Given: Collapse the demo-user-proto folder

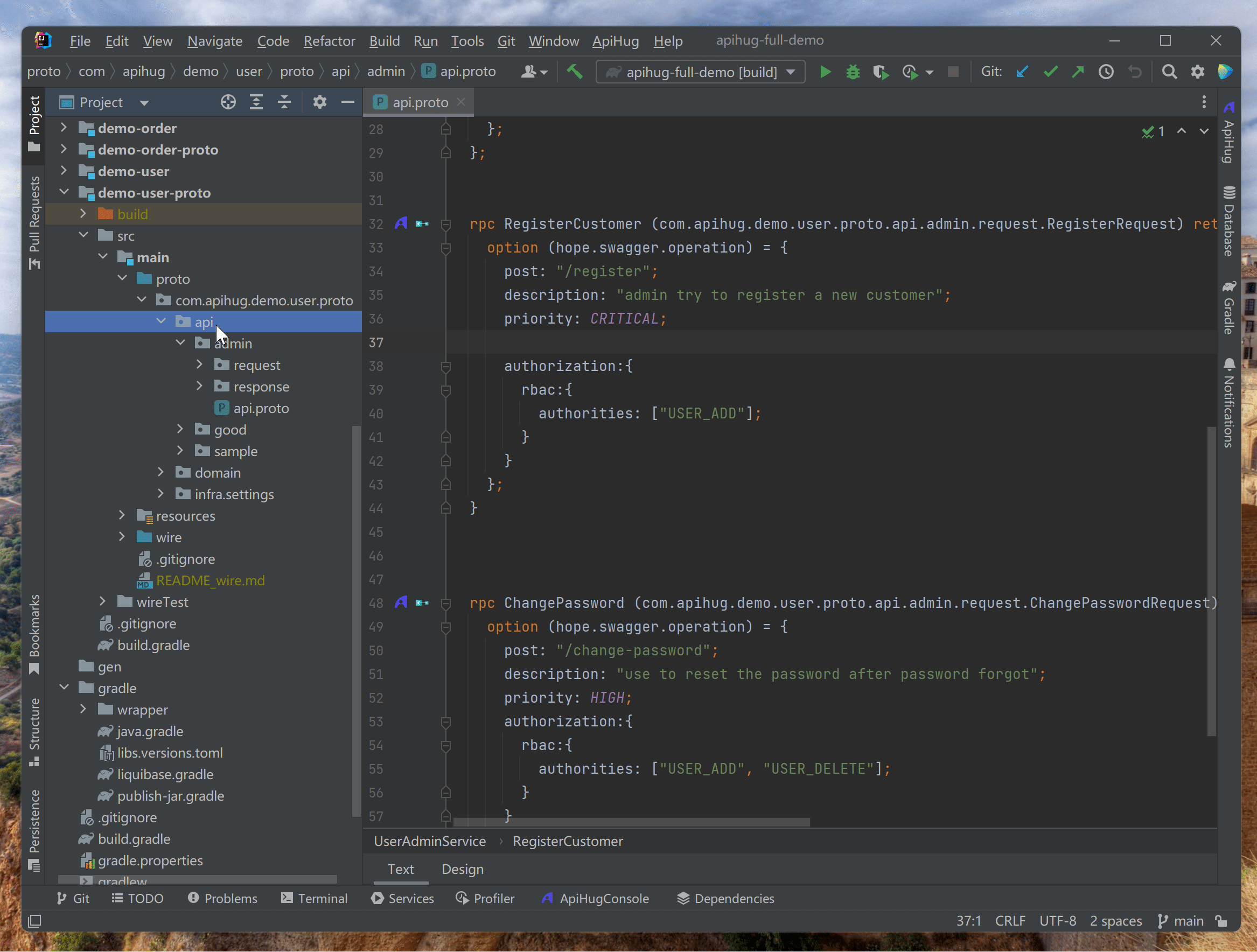Looking at the screenshot, I should tap(64, 192).
